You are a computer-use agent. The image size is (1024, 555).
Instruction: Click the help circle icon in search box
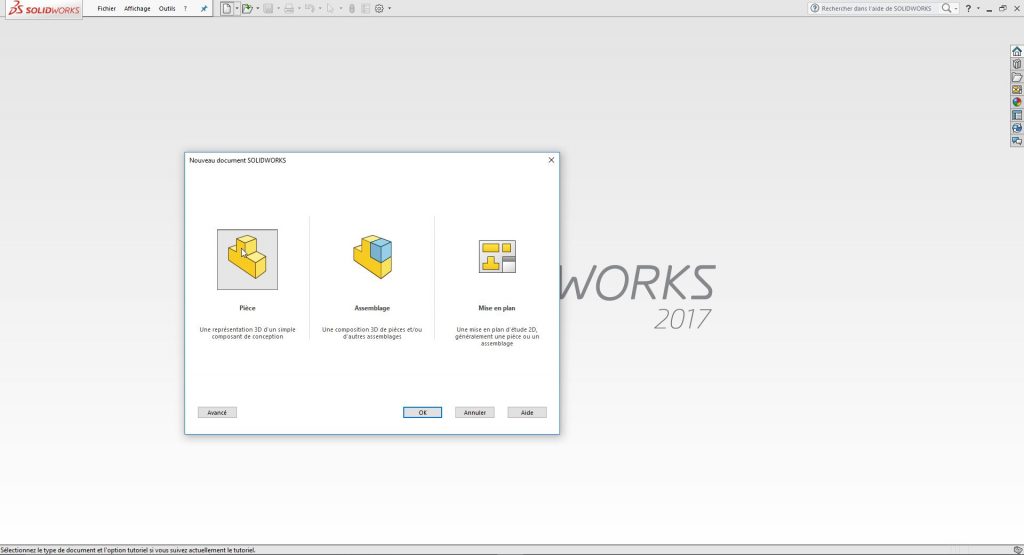[814, 8]
